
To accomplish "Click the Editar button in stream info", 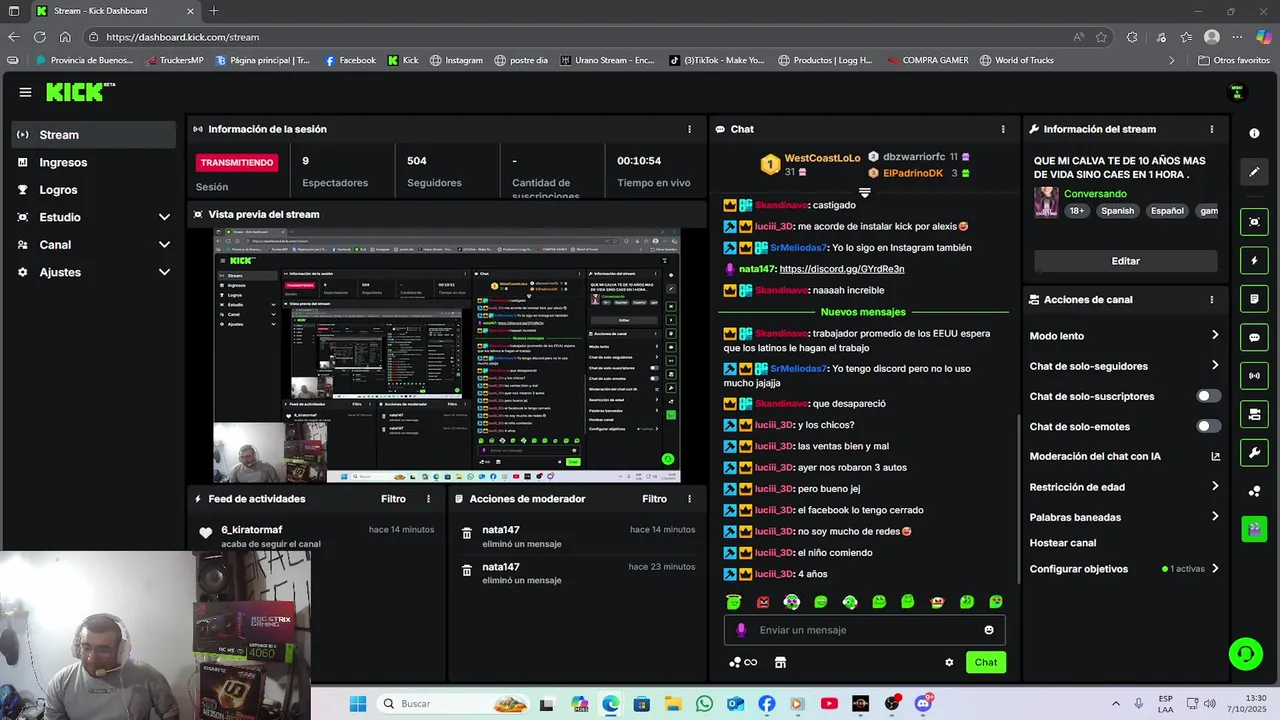I will coord(1125,261).
